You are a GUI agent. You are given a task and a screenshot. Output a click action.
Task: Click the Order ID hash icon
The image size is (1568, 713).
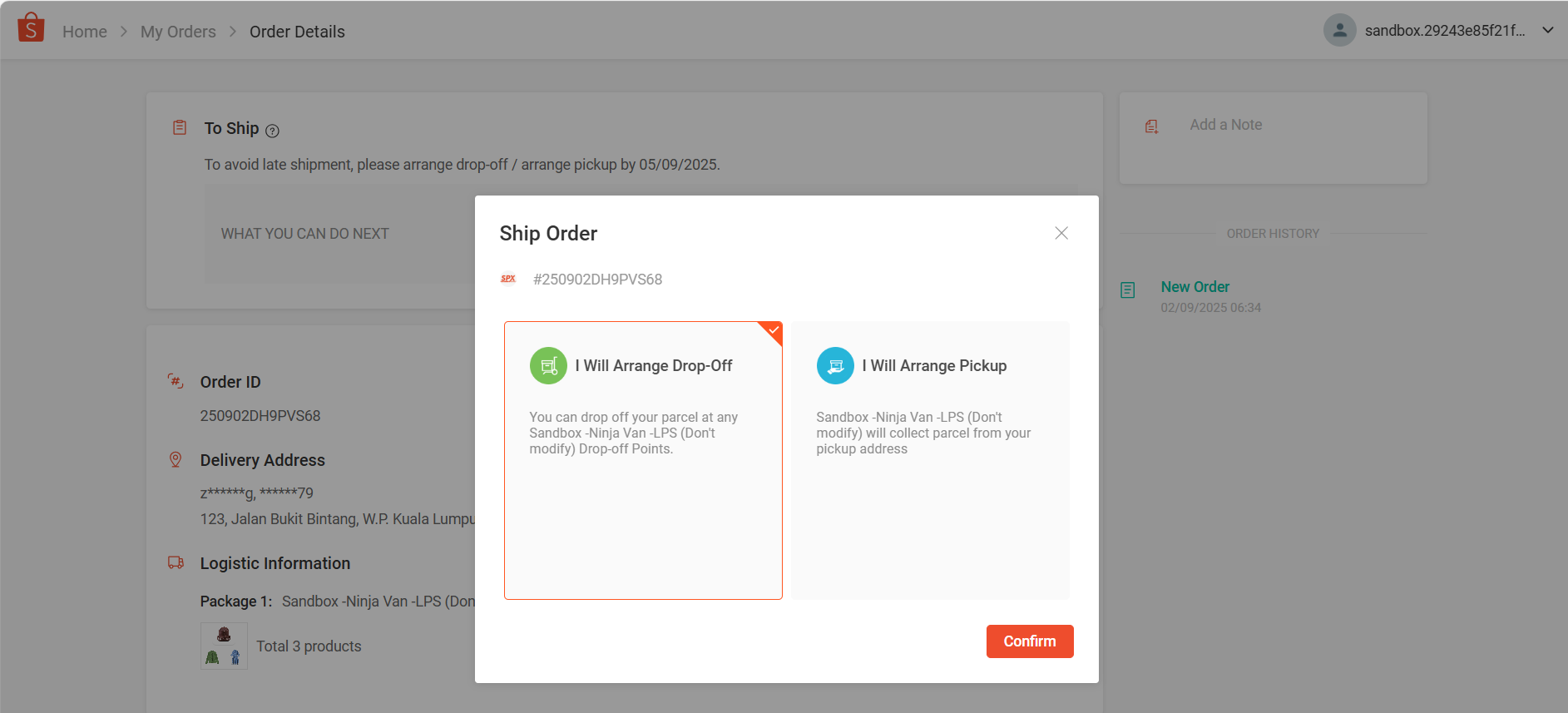pos(176,381)
